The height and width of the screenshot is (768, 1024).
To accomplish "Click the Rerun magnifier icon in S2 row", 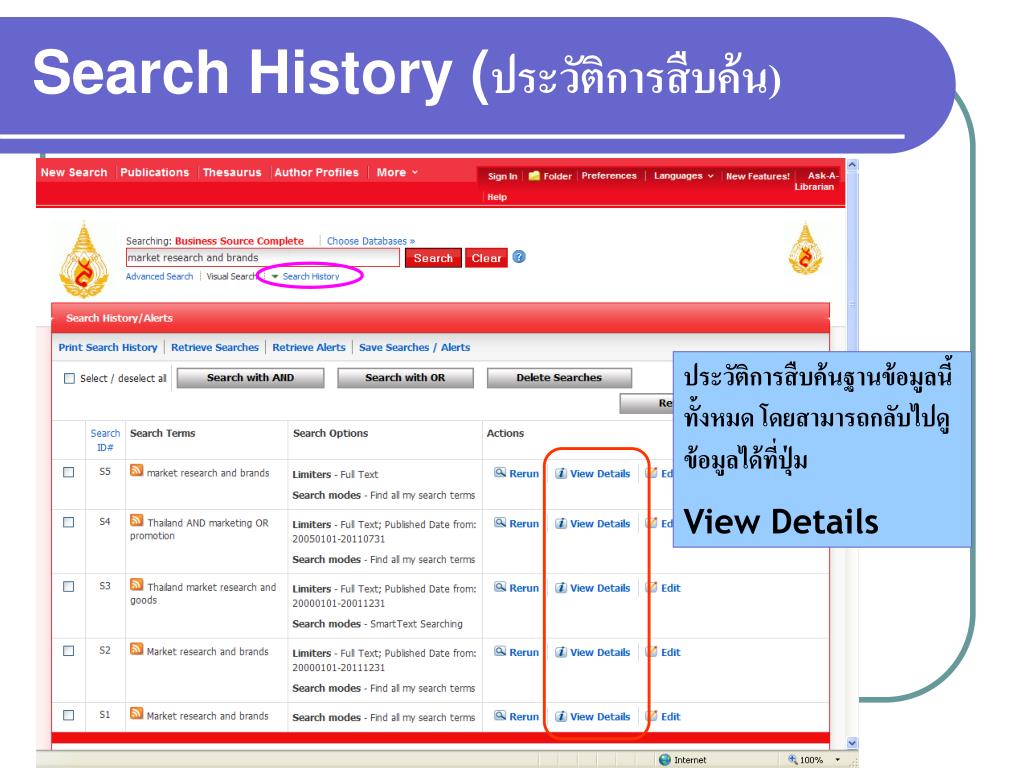I will [500, 652].
